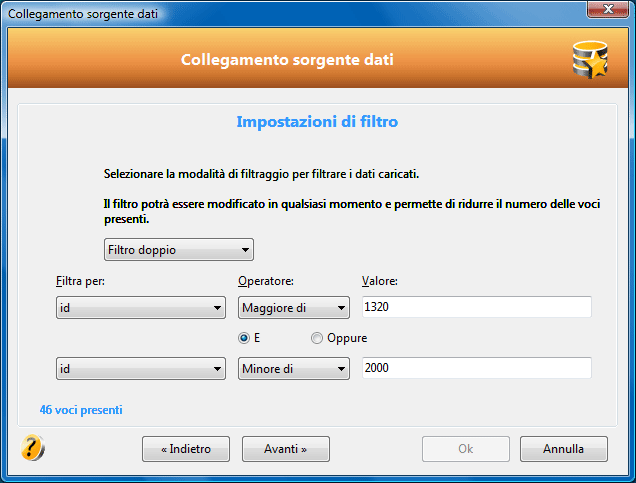This screenshot has width=636, height=483.
Task: Proceed with the 'Avanti »' button
Action: point(286,449)
